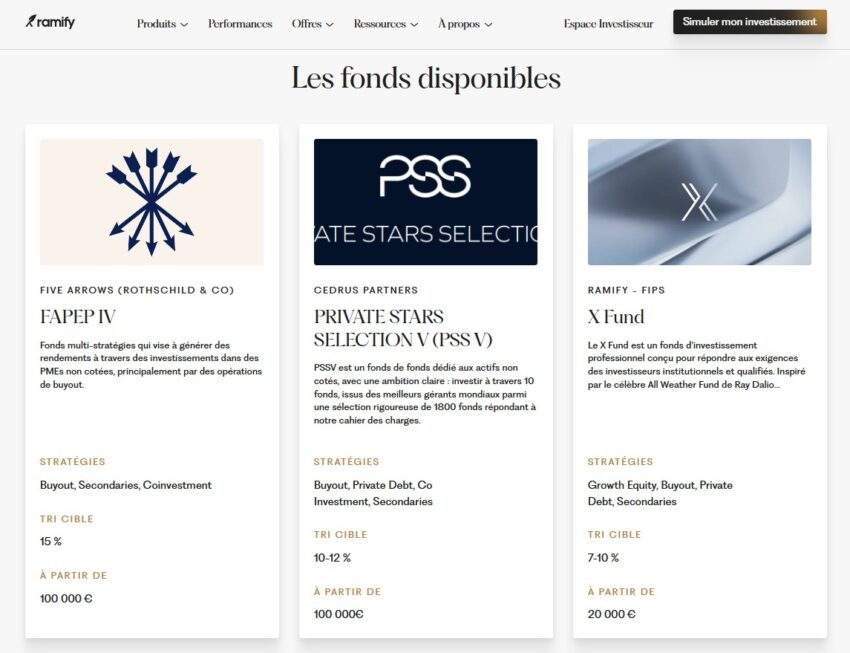Viewport: 850px width, 653px height.
Task: Expand the Offres dropdown menu
Action: 312,24
